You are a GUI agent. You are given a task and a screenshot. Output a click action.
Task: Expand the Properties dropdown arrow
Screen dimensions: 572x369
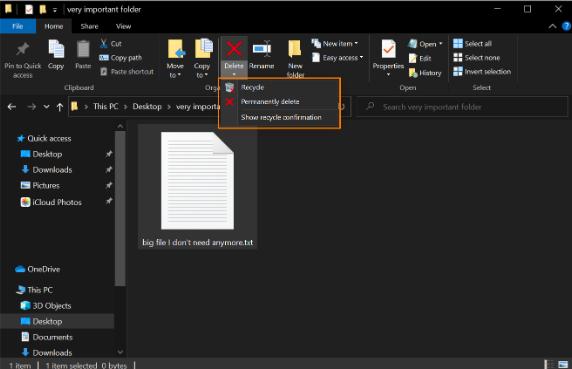click(x=389, y=74)
